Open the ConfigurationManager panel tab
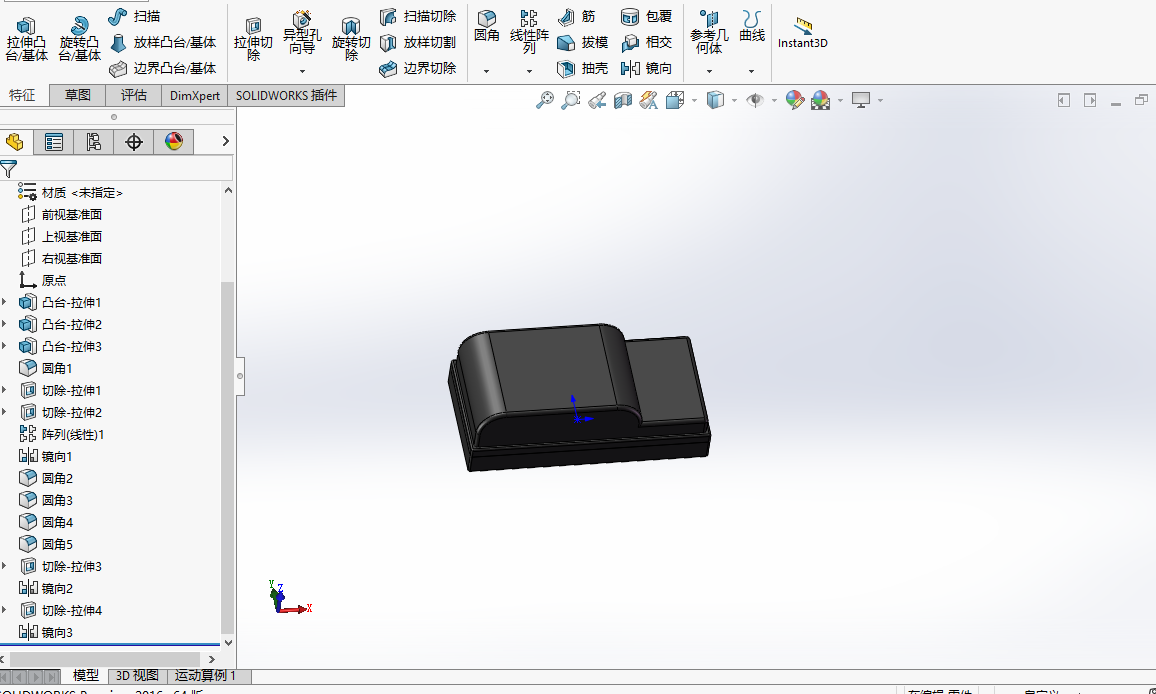 (x=94, y=142)
